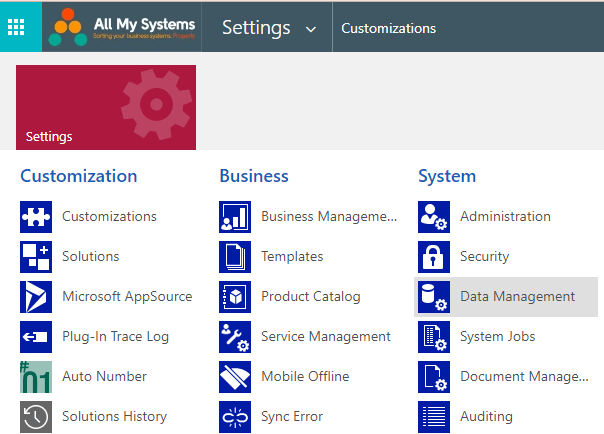
Task: Open the Auditing link
Action: (487, 416)
